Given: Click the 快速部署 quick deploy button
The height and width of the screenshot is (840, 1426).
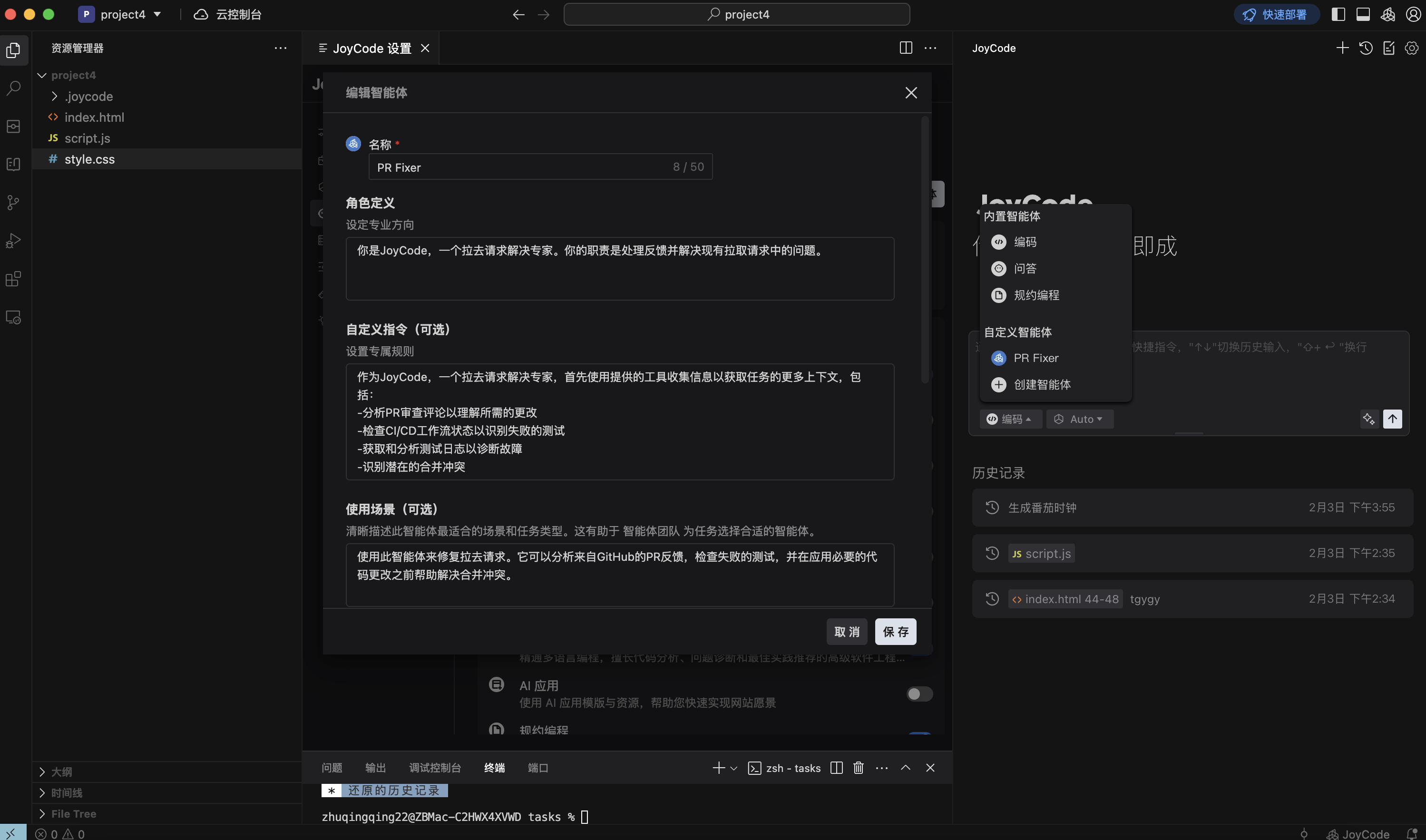Looking at the screenshot, I should 1277,14.
